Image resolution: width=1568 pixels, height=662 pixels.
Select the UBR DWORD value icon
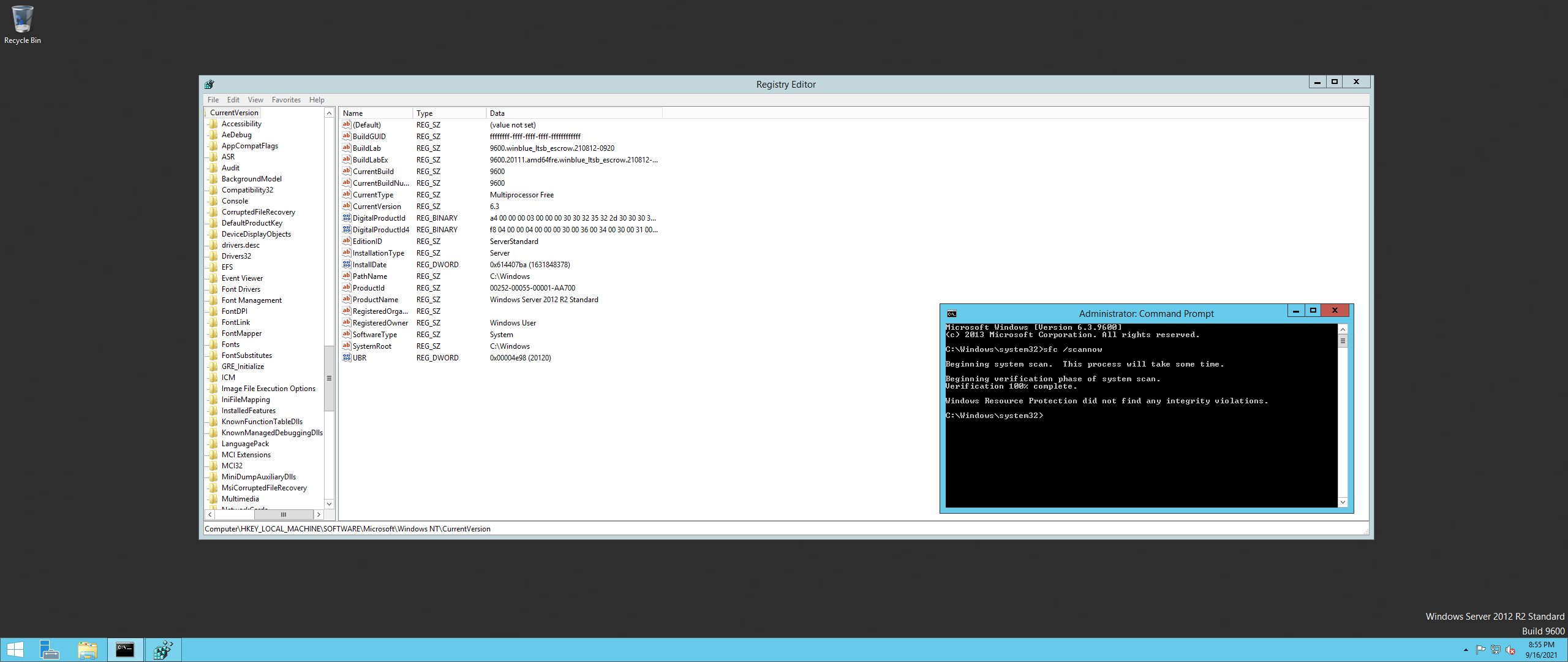pyautogui.click(x=347, y=357)
